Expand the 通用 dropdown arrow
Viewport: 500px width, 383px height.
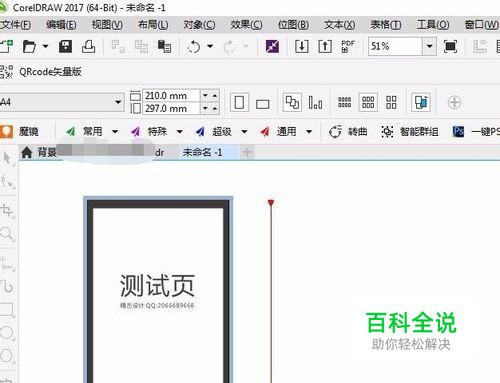(309, 132)
